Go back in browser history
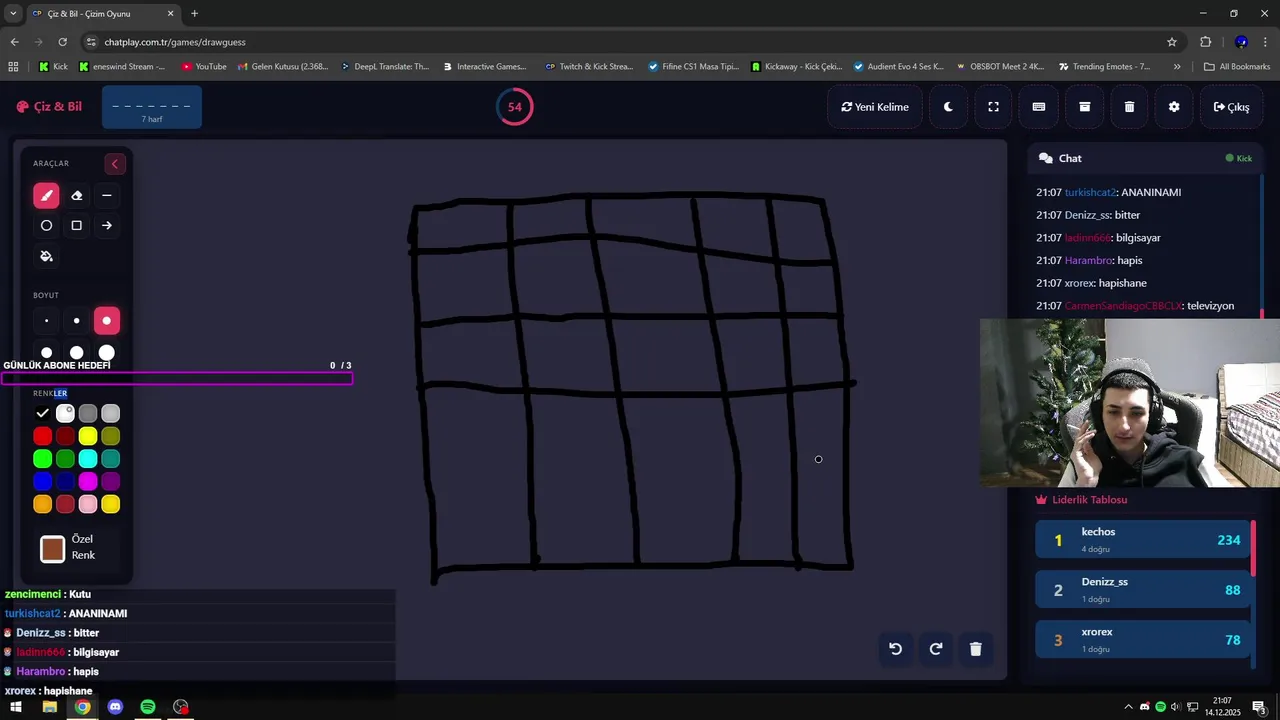The width and height of the screenshot is (1280, 720). point(14,42)
